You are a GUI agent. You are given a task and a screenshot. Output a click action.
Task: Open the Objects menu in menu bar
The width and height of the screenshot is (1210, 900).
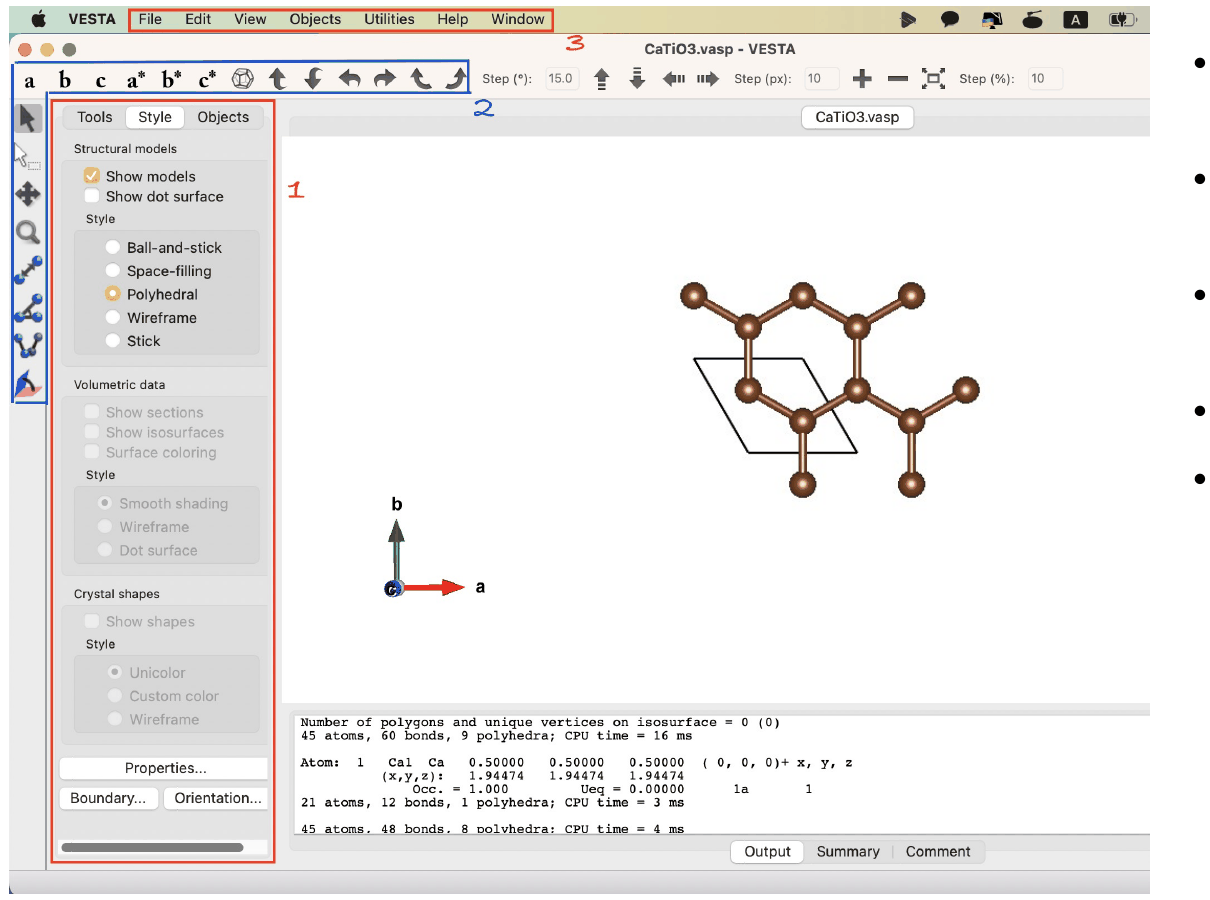point(315,19)
